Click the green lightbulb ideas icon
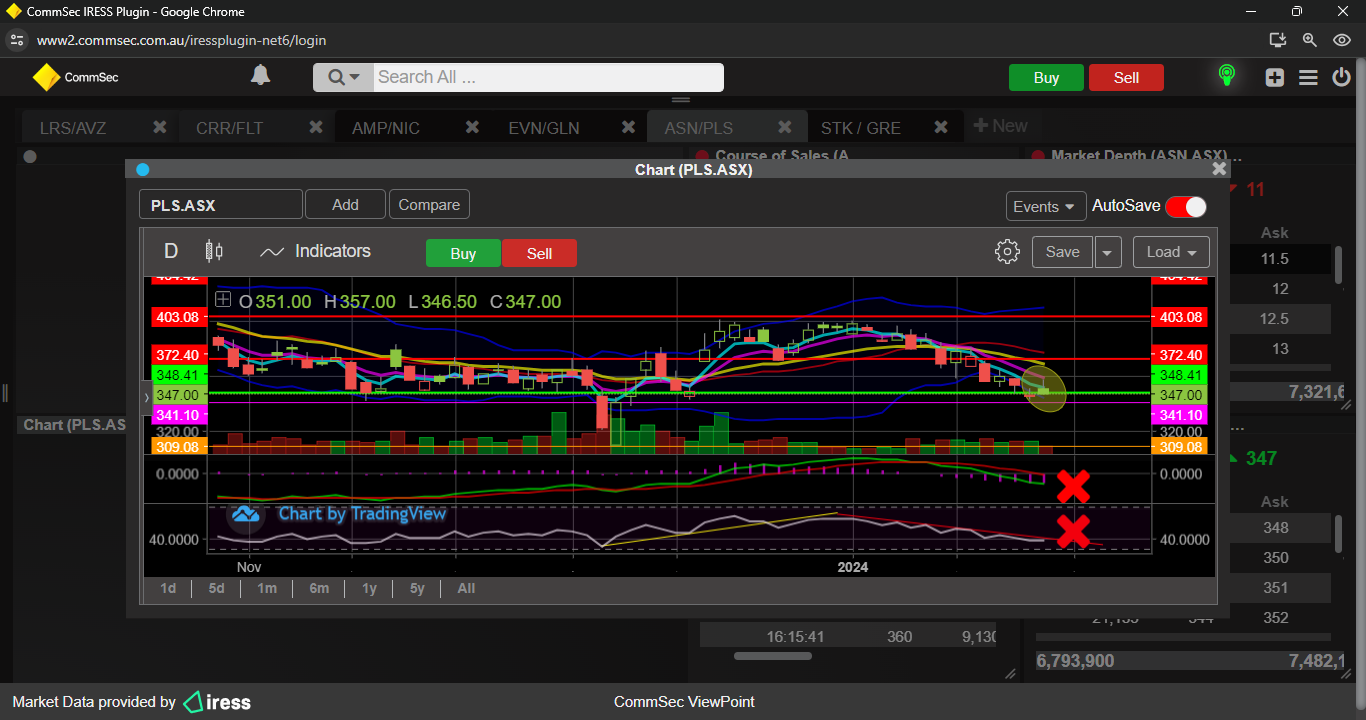This screenshot has height=720, width=1366. [1226, 76]
